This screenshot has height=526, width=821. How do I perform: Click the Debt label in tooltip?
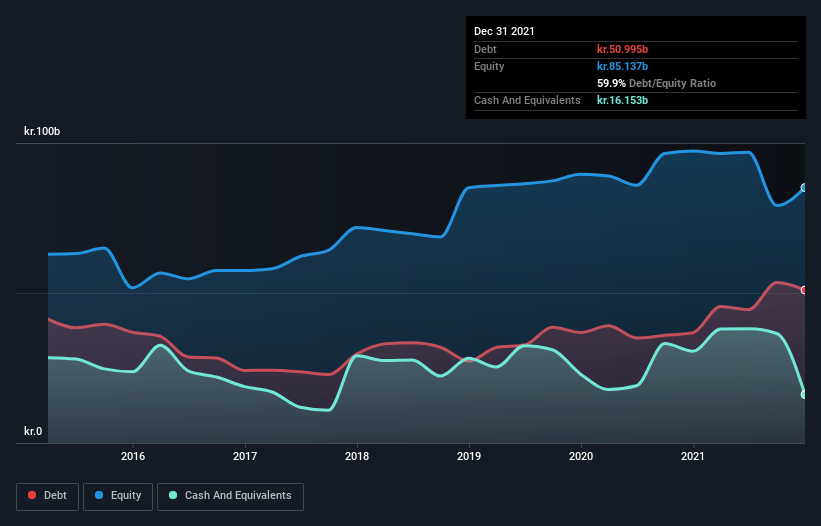pyautogui.click(x=485, y=49)
